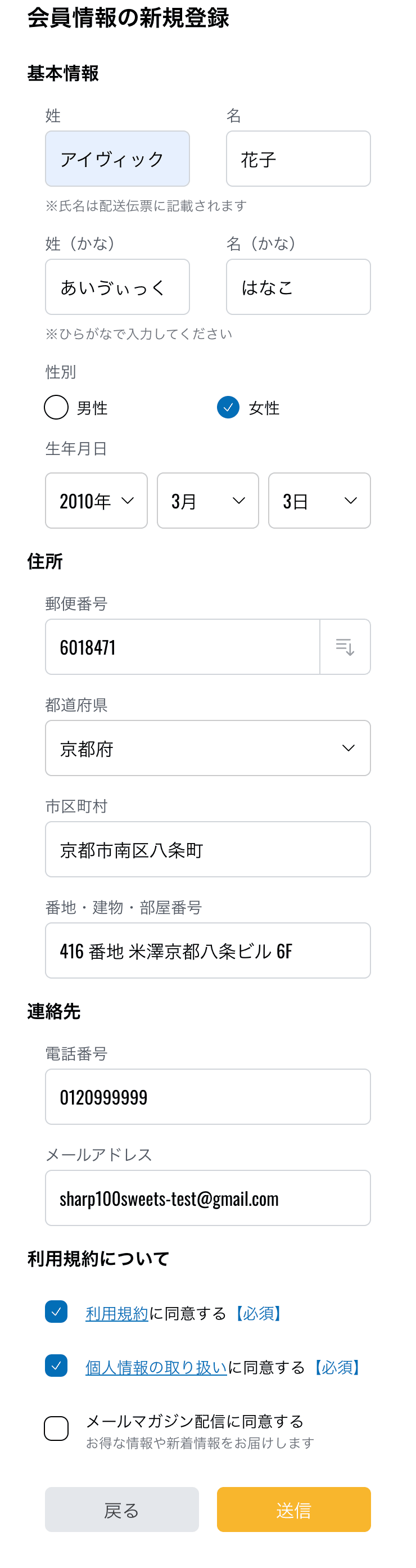Open the birth day dropdown showing 3日
416x1568 pixels.
[319, 501]
